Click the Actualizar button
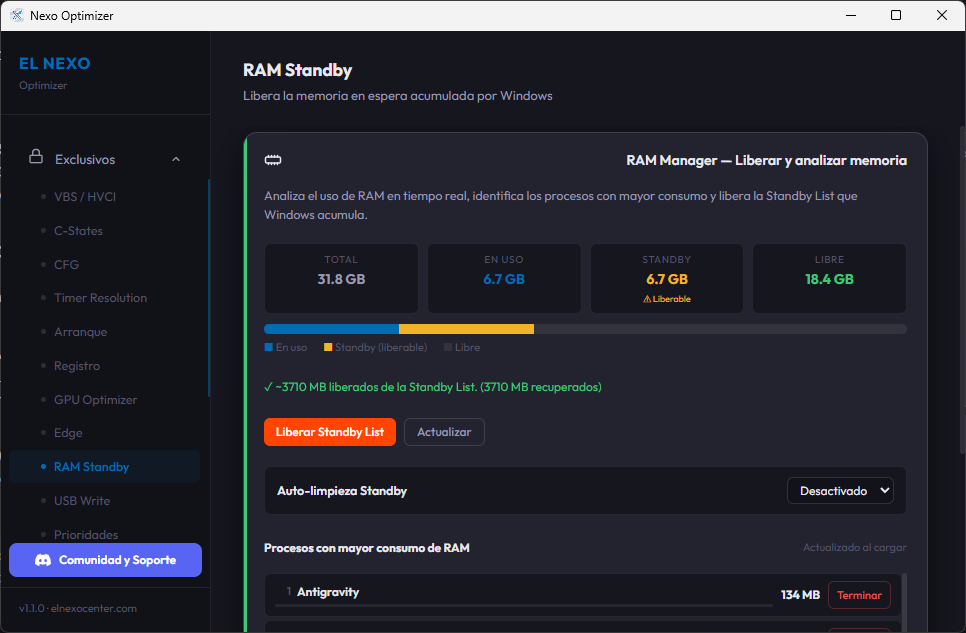The height and width of the screenshot is (633, 966). [444, 432]
